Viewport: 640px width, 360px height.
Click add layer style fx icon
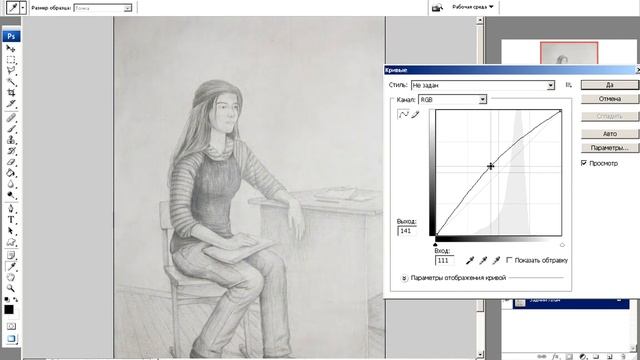click(x=556, y=357)
